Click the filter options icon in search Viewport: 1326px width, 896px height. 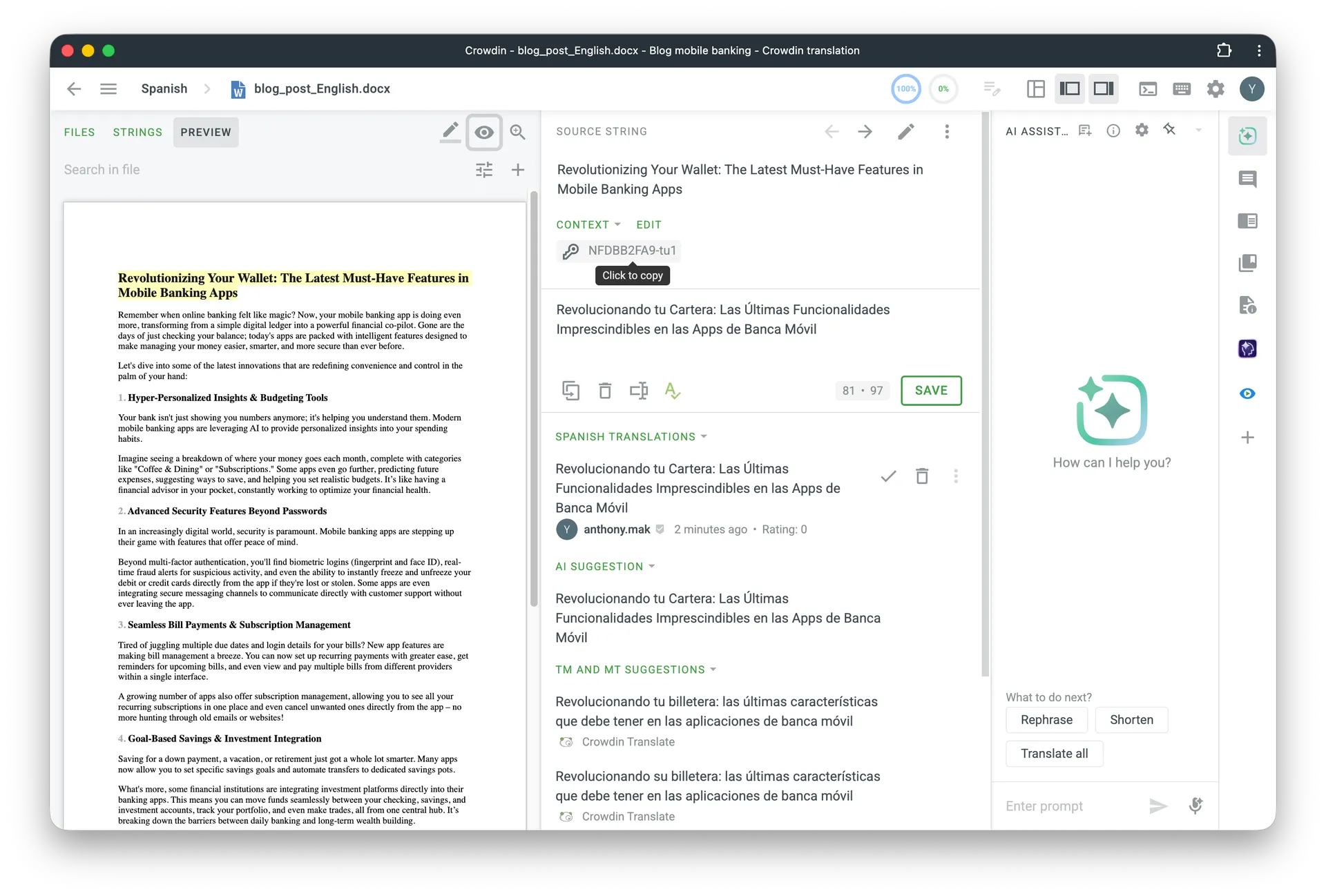[x=484, y=170]
